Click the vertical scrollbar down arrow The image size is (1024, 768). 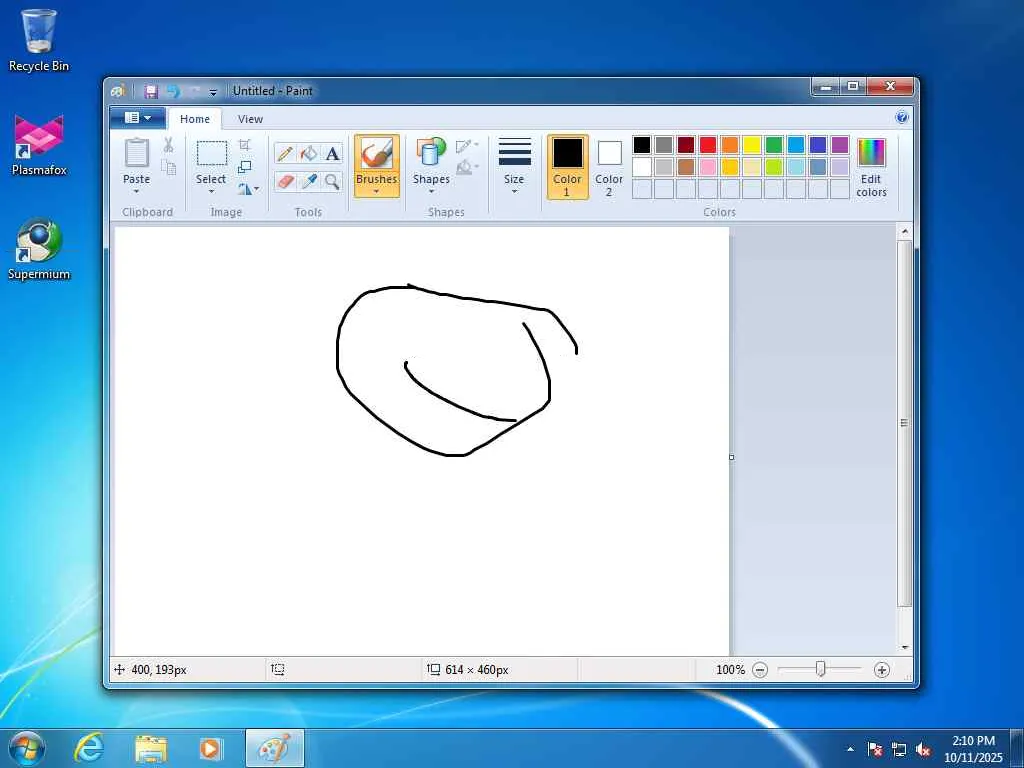[x=905, y=647]
